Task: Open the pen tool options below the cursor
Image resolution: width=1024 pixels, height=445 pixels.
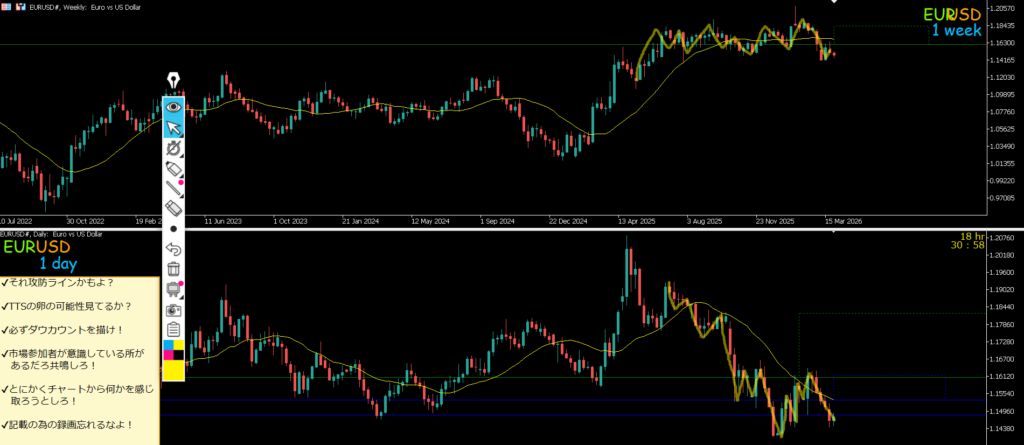Action: pos(173,147)
